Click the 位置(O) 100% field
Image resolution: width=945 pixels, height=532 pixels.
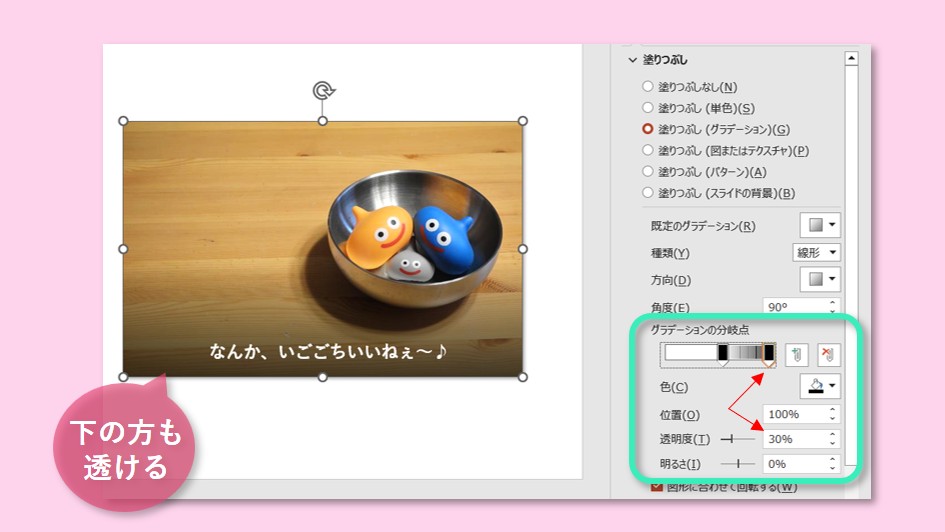point(794,415)
